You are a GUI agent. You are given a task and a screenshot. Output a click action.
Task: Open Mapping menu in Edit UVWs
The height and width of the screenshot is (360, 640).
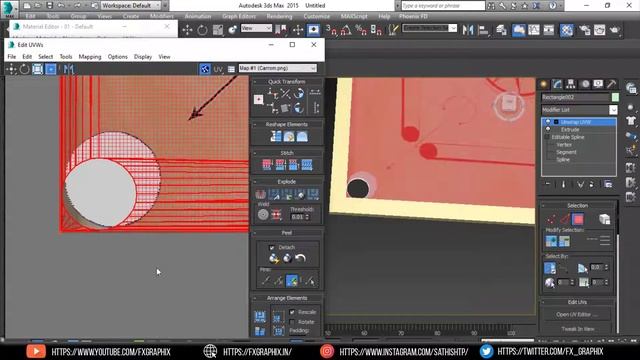90,57
